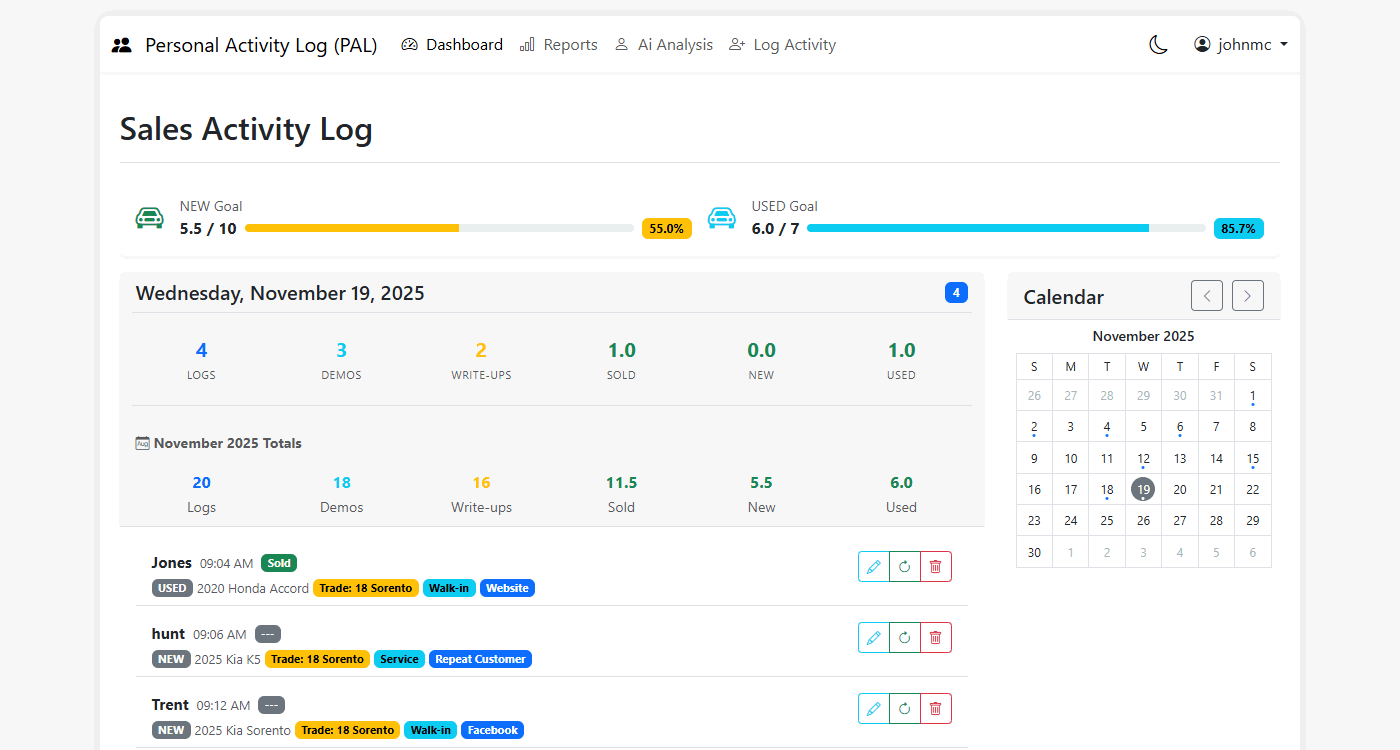The height and width of the screenshot is (750, 1400).
Task: Click the refresh icon on Trent's entry
Action: (904, 708)
